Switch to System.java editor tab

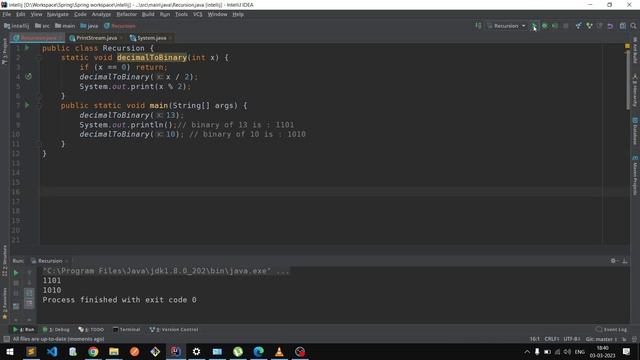(x=151, y=38)
